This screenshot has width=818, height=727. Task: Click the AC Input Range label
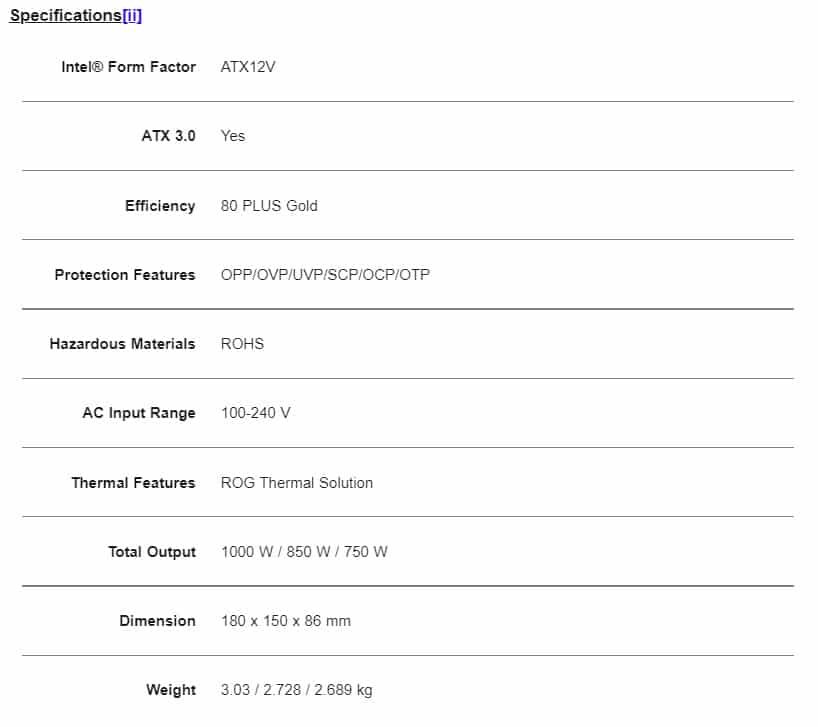click(139, 413)
